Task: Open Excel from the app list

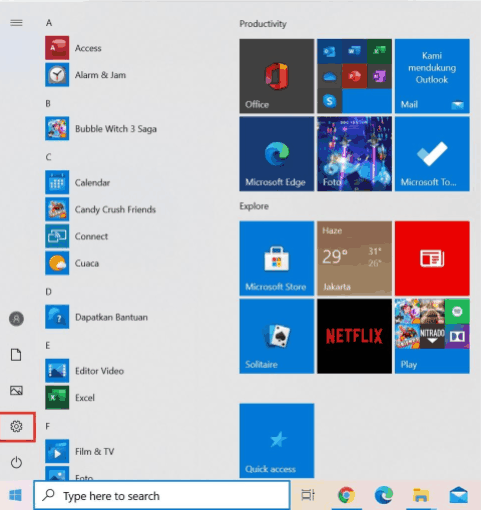Action: coord(70,398)
